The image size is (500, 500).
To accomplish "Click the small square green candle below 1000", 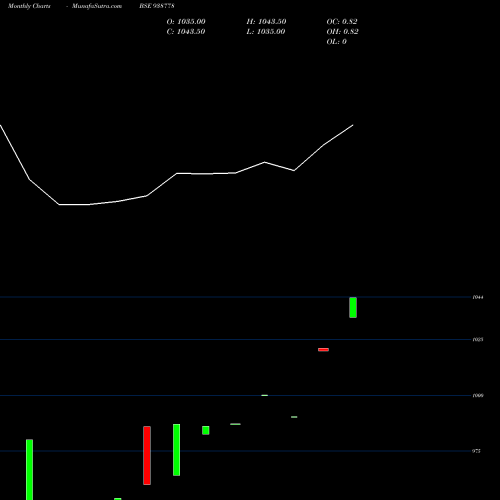I will point(206,430).
